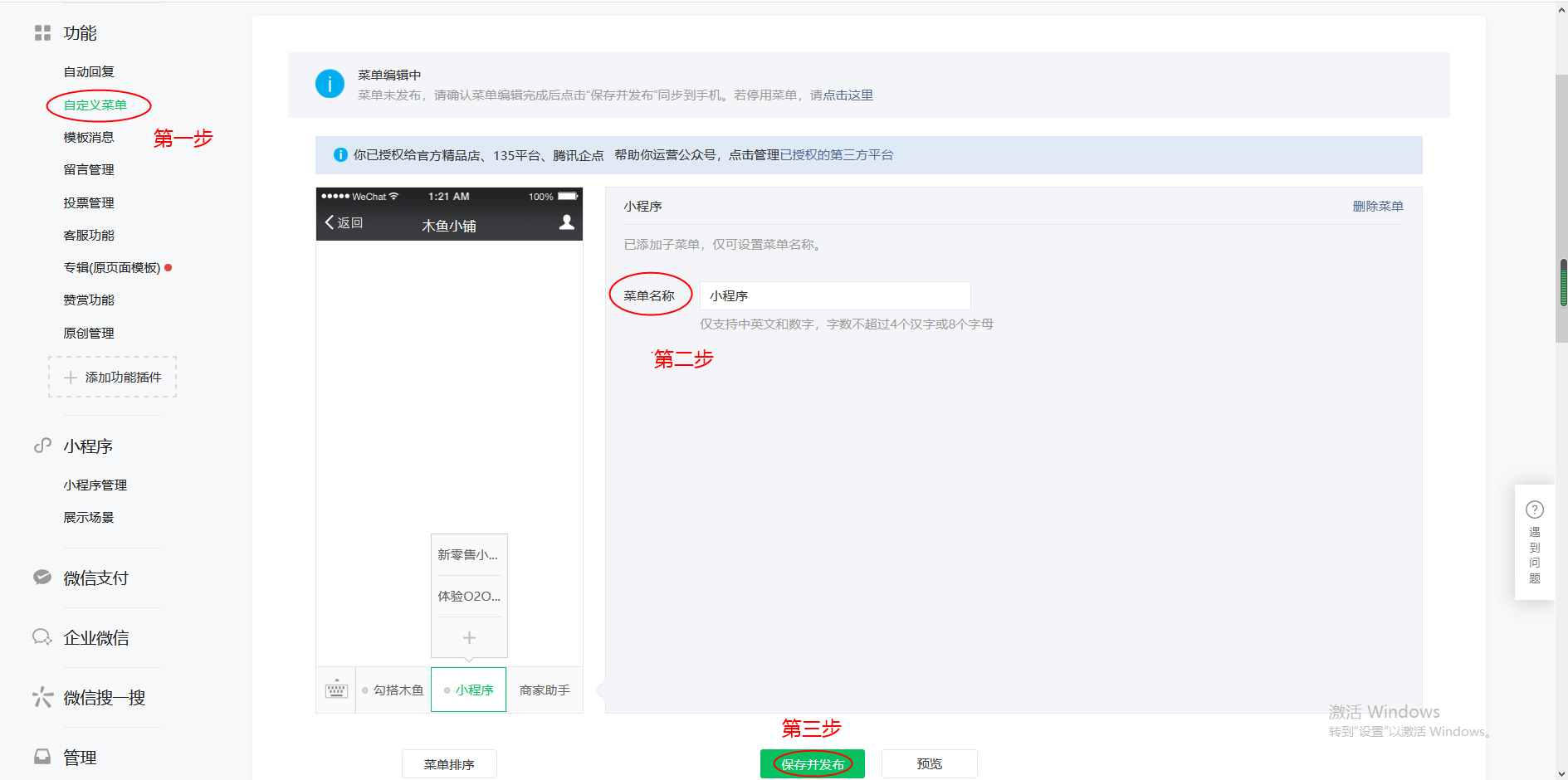Click the profile icon in phone header

click(x=567, y=222)
